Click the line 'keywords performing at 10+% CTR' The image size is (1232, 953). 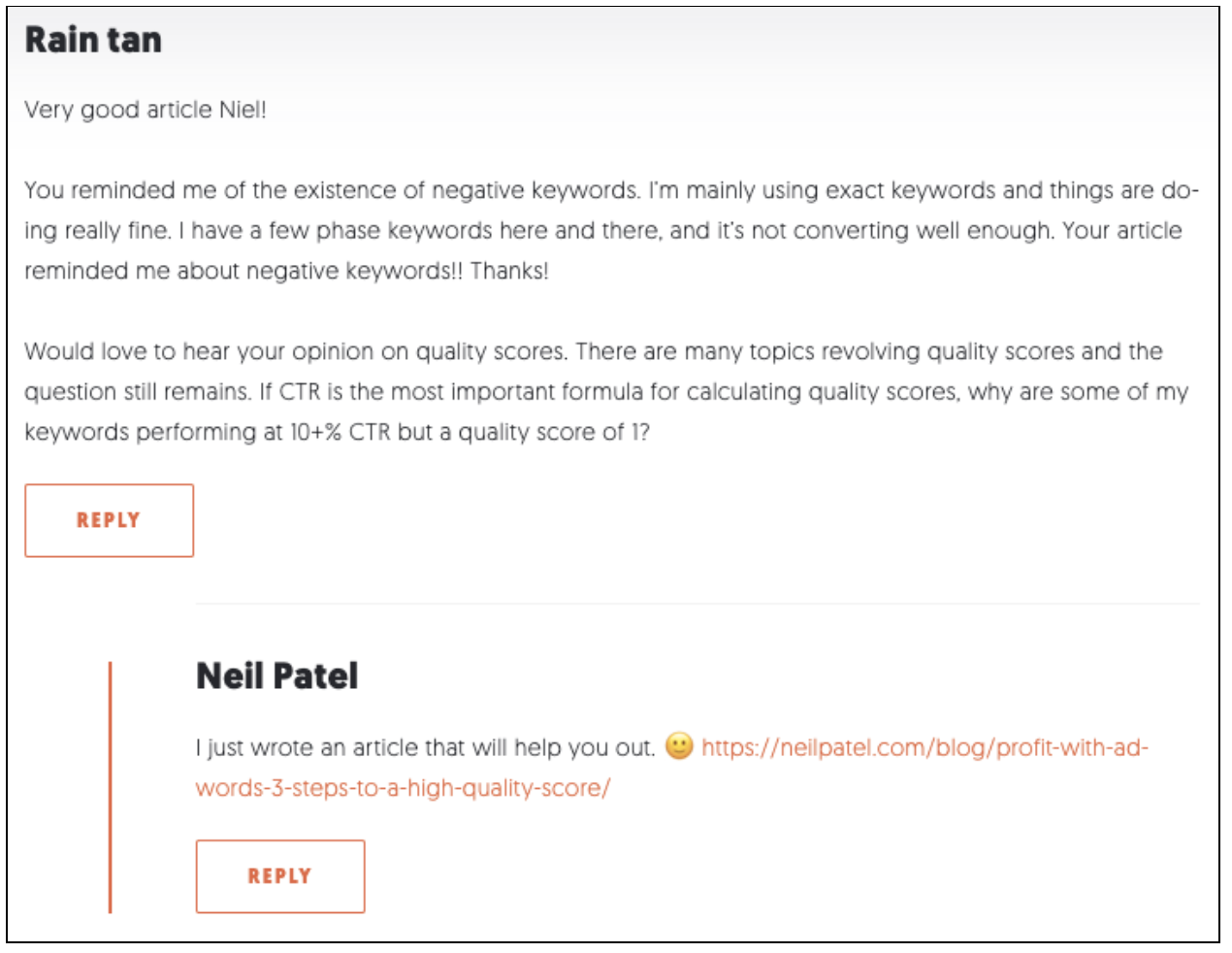pyautogui.click(x=338, y=432)
